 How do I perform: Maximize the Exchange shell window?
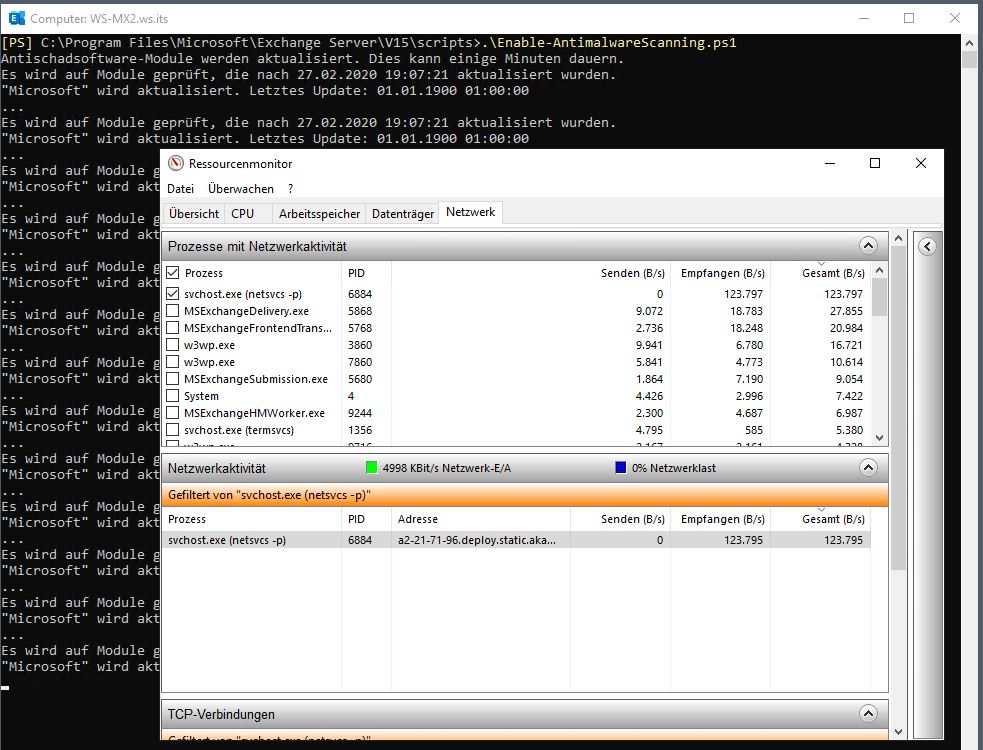coord(909,18)
